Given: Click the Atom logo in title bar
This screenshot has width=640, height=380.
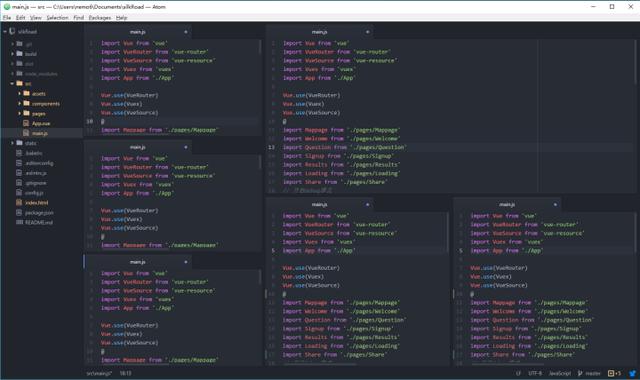Looking at the screenshot, I should (7, 7).
